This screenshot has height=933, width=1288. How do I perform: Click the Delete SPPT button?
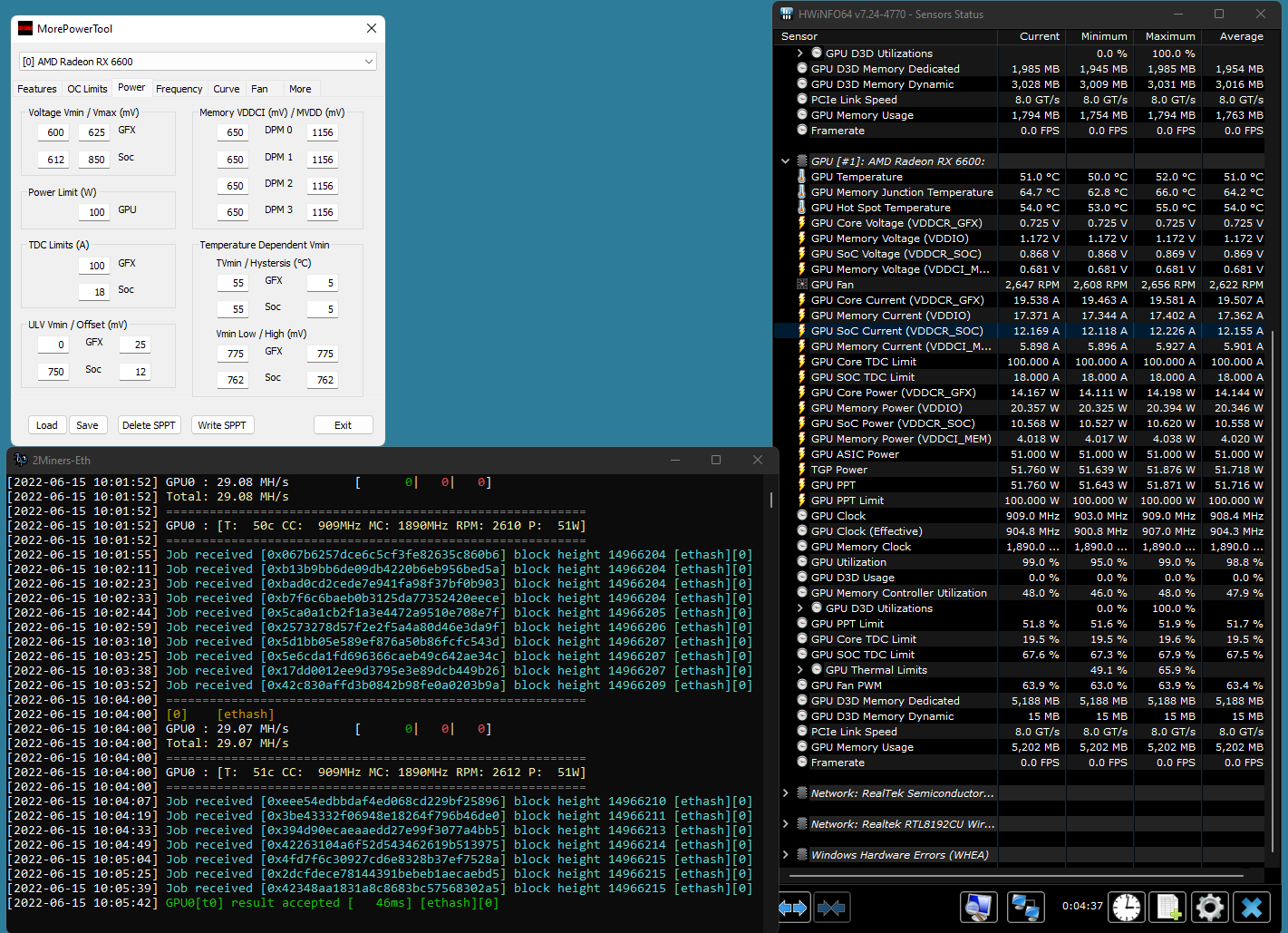coord(149,425)
